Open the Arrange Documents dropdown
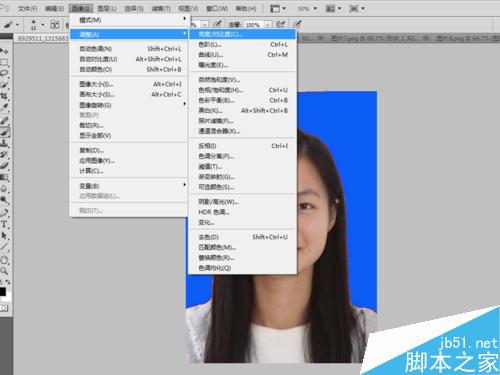The width and height of the screenshot is (500, 375). coord(333,8)
